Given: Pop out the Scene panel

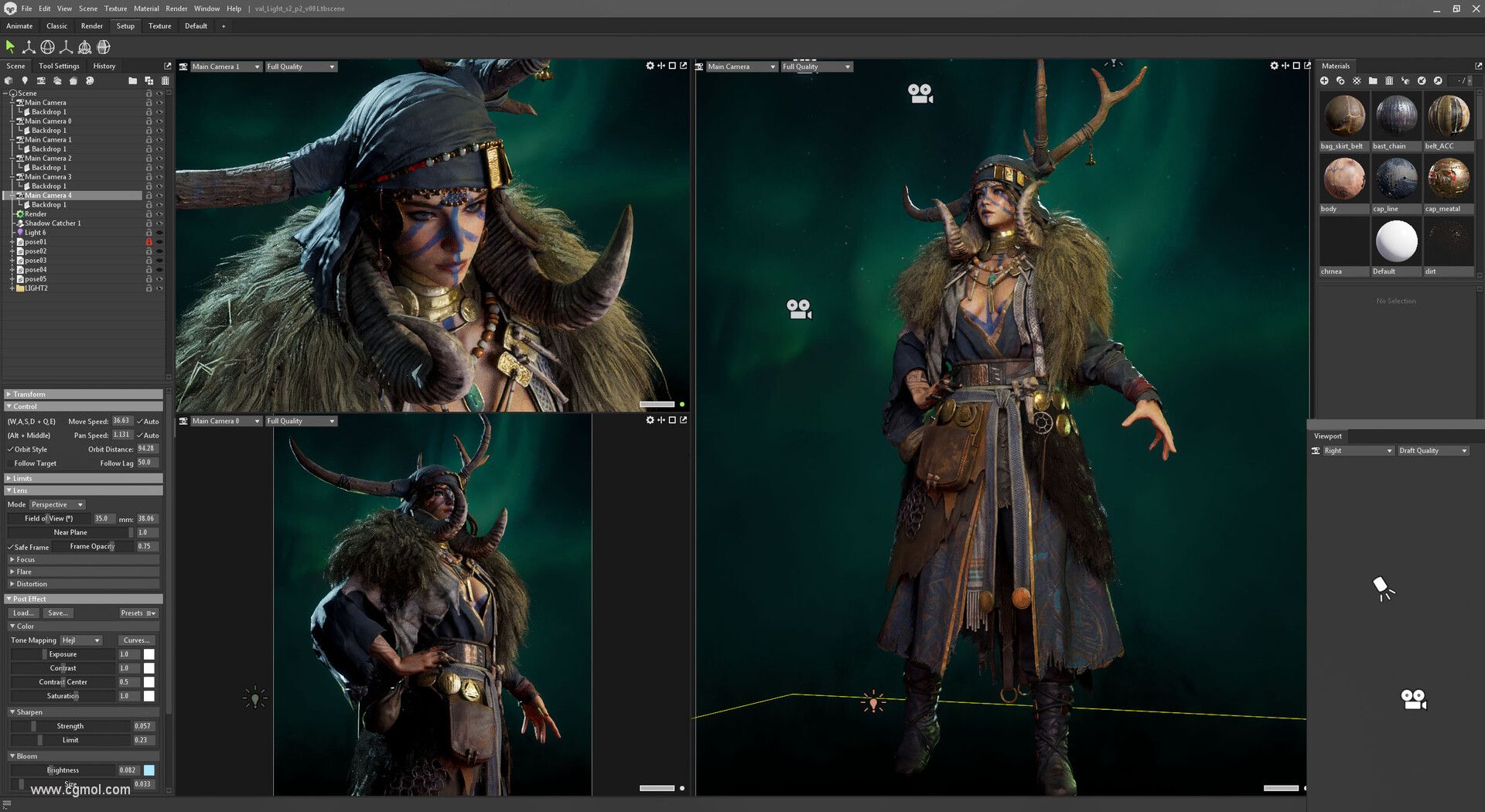Looking at the screenshot, I should coord(167,66).
